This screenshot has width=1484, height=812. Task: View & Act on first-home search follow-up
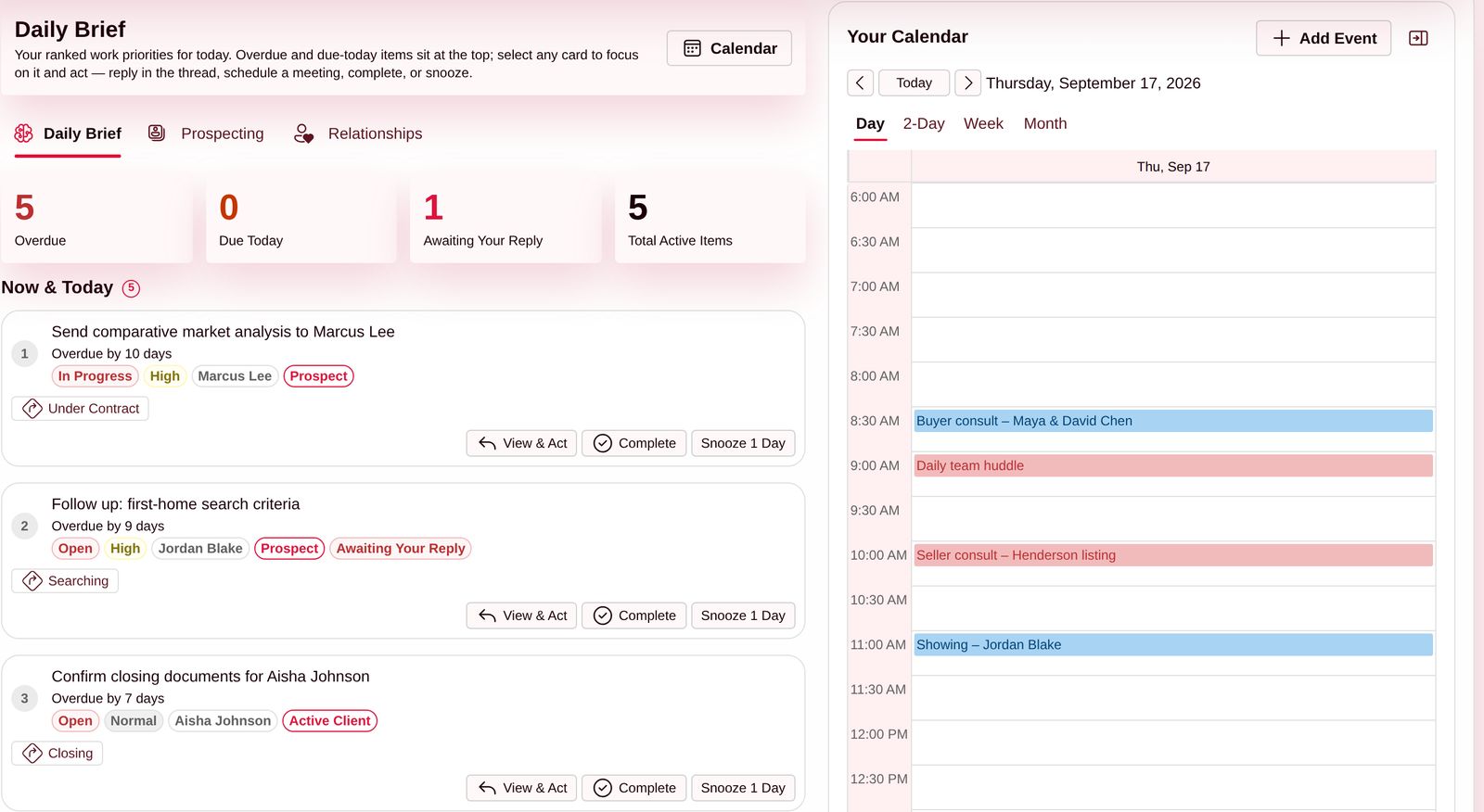pos(522,615)
